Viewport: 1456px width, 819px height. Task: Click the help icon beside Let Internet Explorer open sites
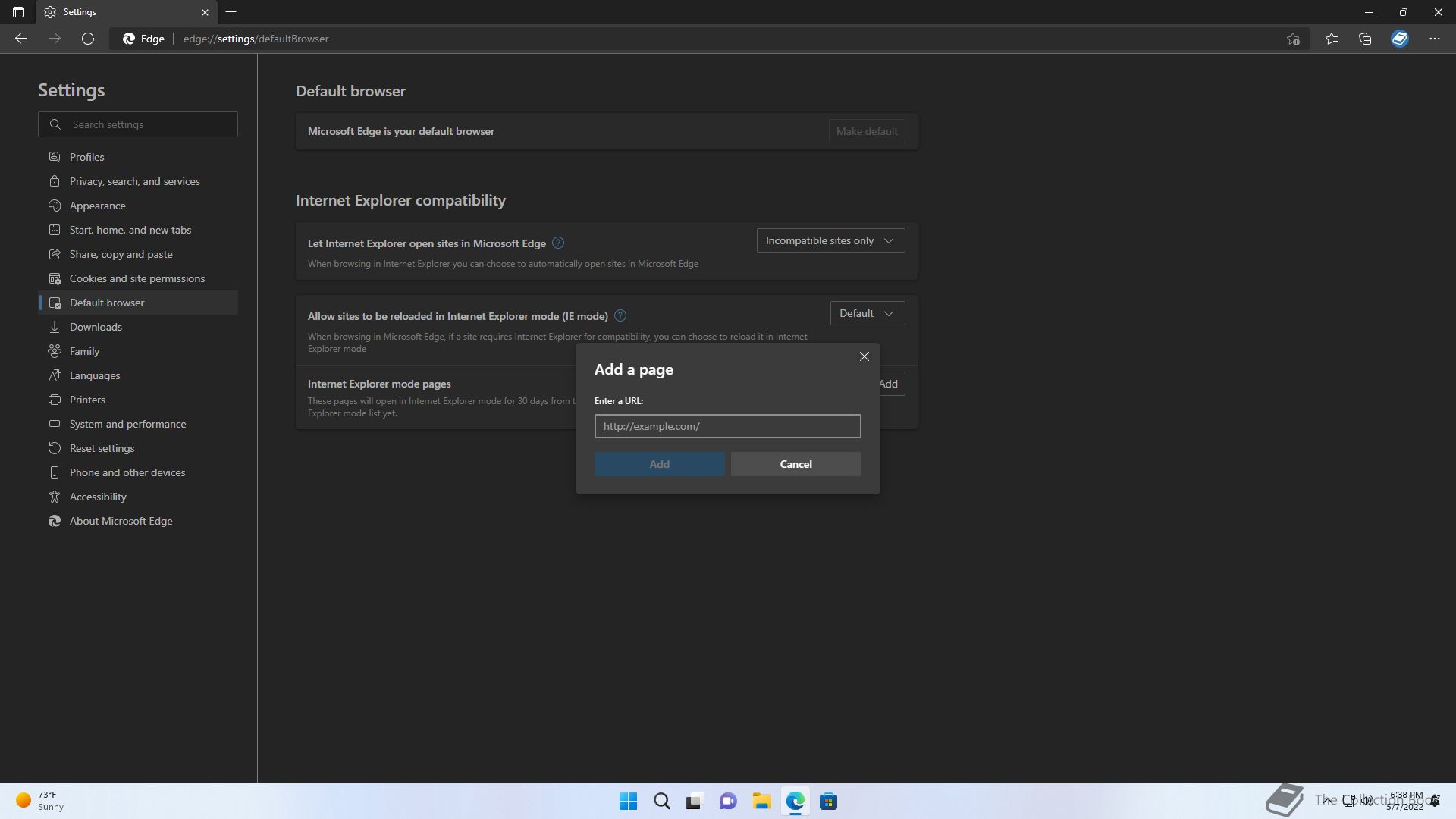[558, 243]
